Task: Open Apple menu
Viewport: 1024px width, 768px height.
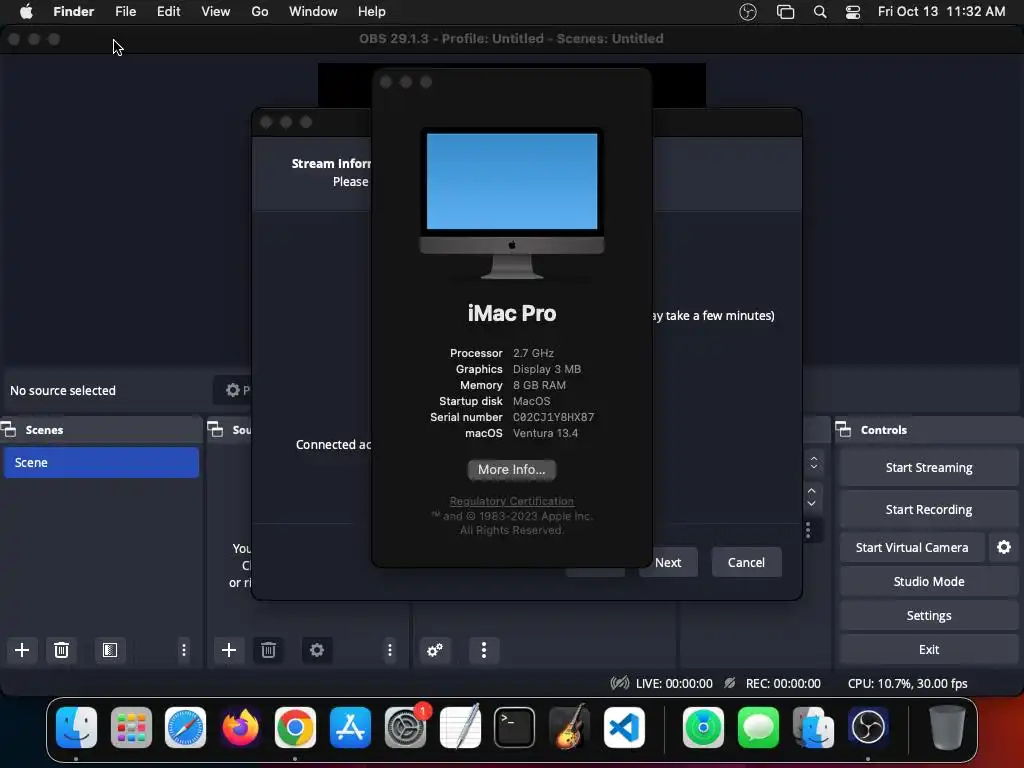Action: coord(26,12)
